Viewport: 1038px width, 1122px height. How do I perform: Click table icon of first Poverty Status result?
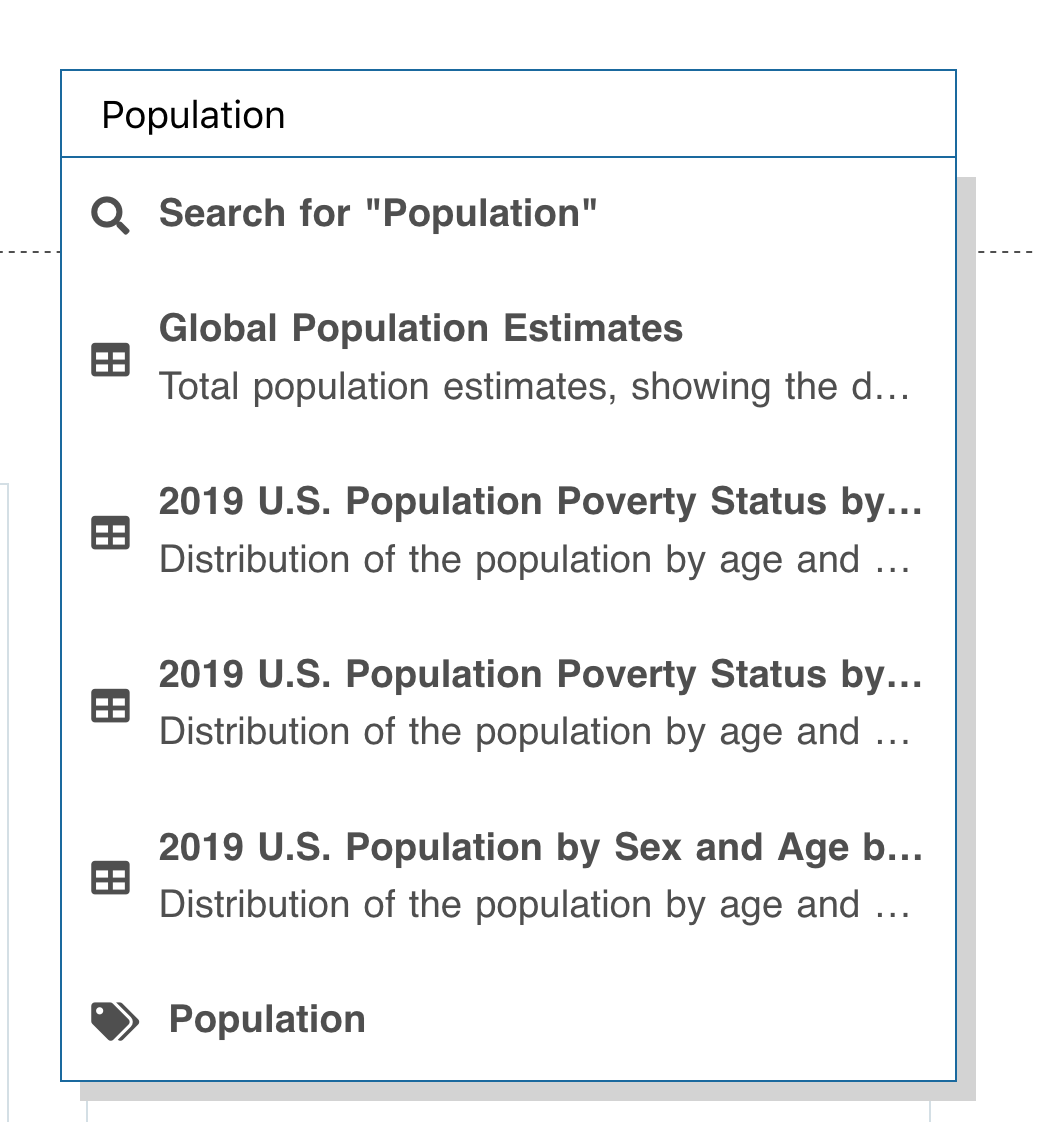[x=110, y=533]
